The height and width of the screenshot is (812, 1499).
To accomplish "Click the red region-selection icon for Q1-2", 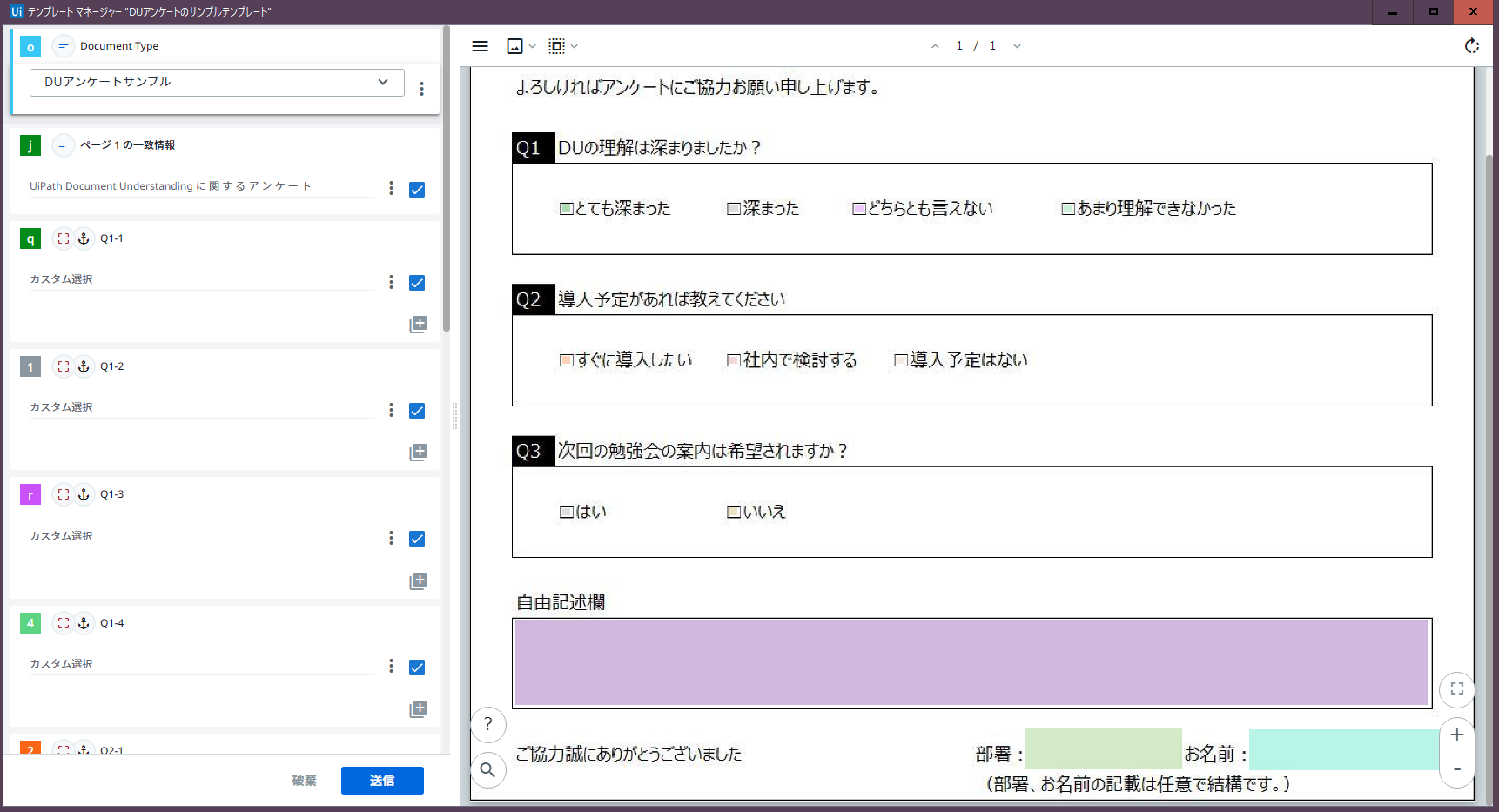I will [x=63, y=366].
